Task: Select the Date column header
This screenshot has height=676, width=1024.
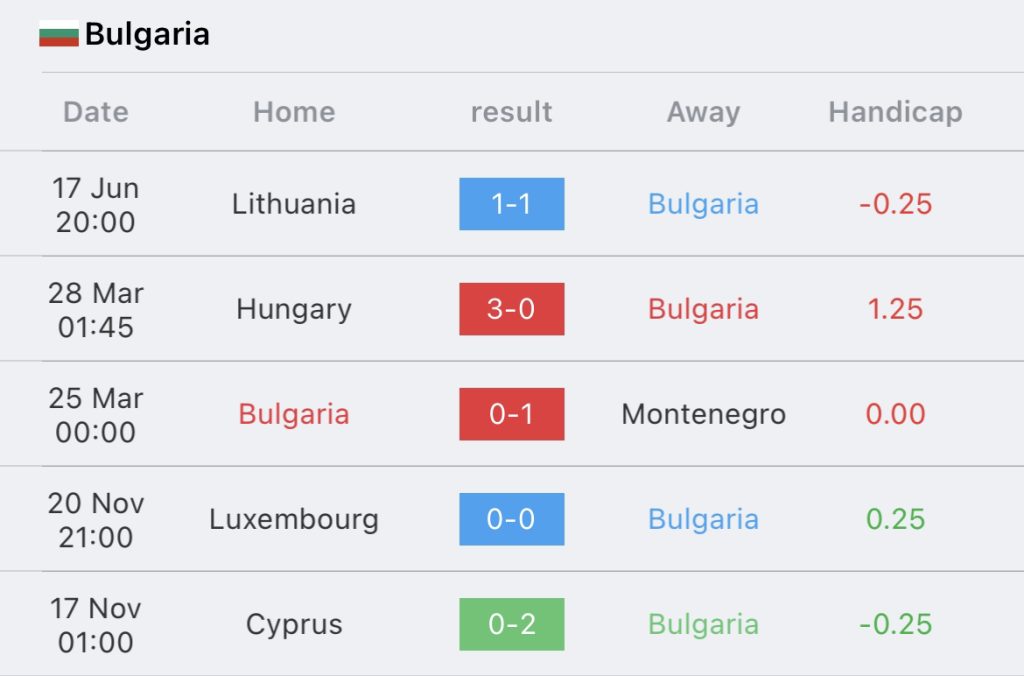Action: tap(96, 112)
